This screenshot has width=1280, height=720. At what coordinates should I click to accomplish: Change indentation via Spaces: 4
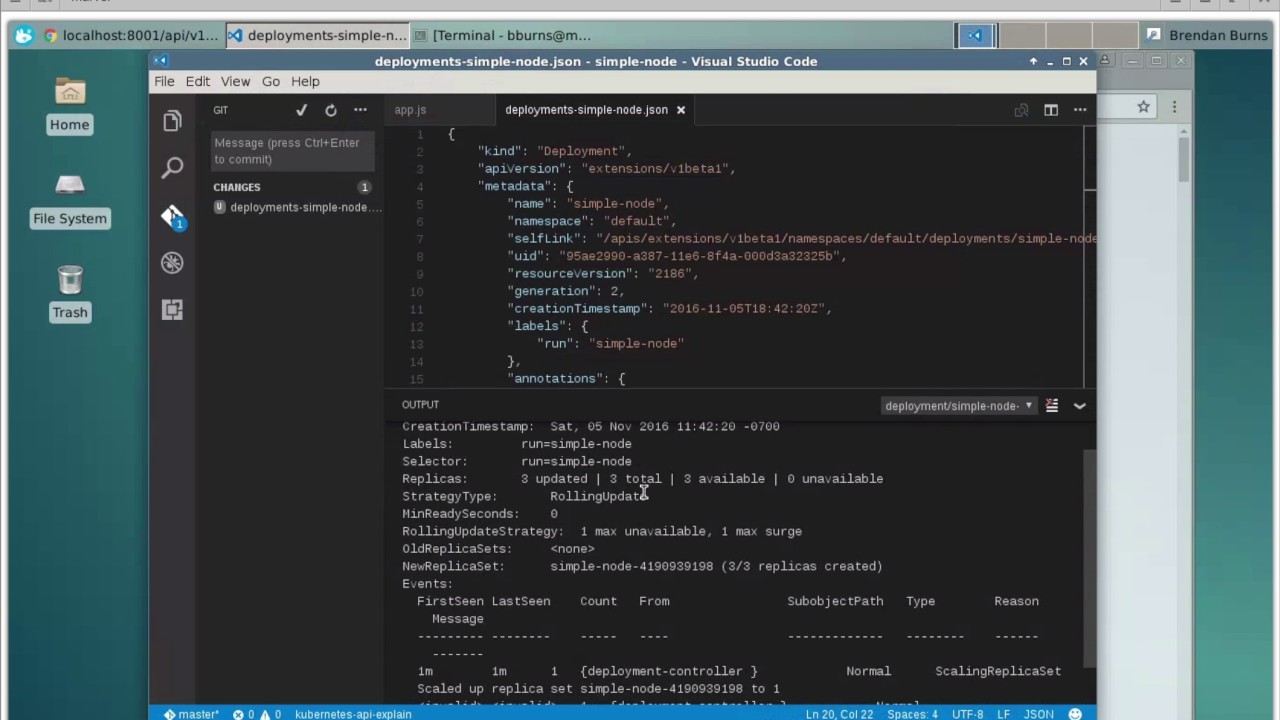pyautogui.click(x=913, y=714)
